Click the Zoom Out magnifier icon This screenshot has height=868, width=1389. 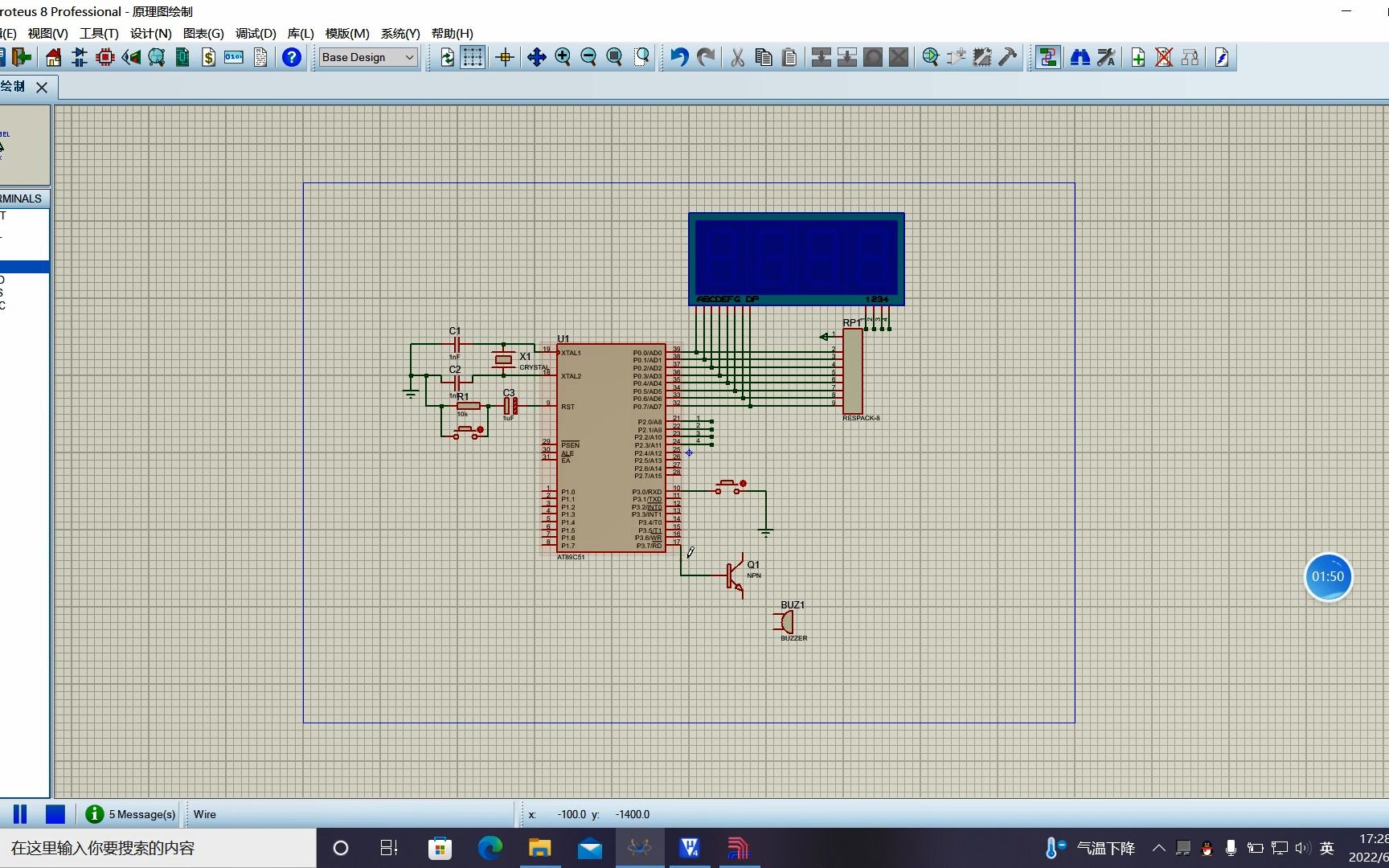588,57
